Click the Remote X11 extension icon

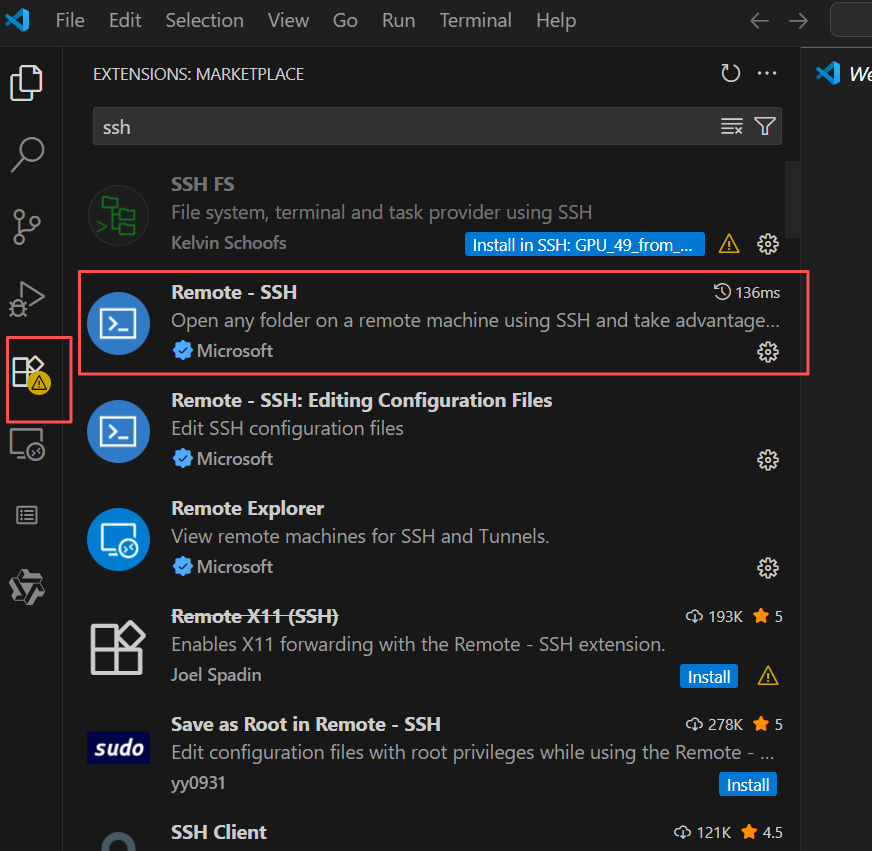click(118, 647)
